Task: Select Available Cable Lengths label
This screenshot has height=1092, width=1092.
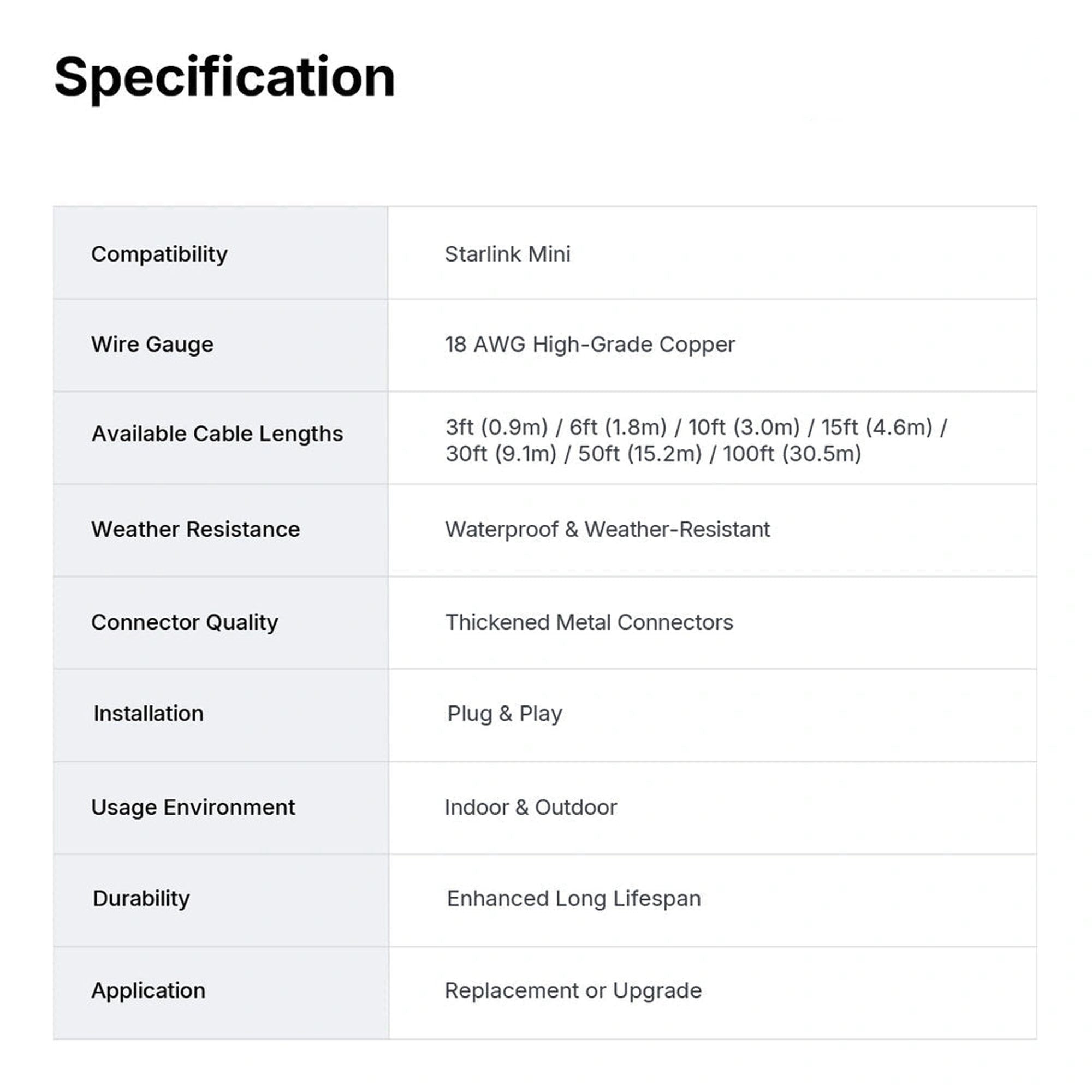Action: point(217,434)
